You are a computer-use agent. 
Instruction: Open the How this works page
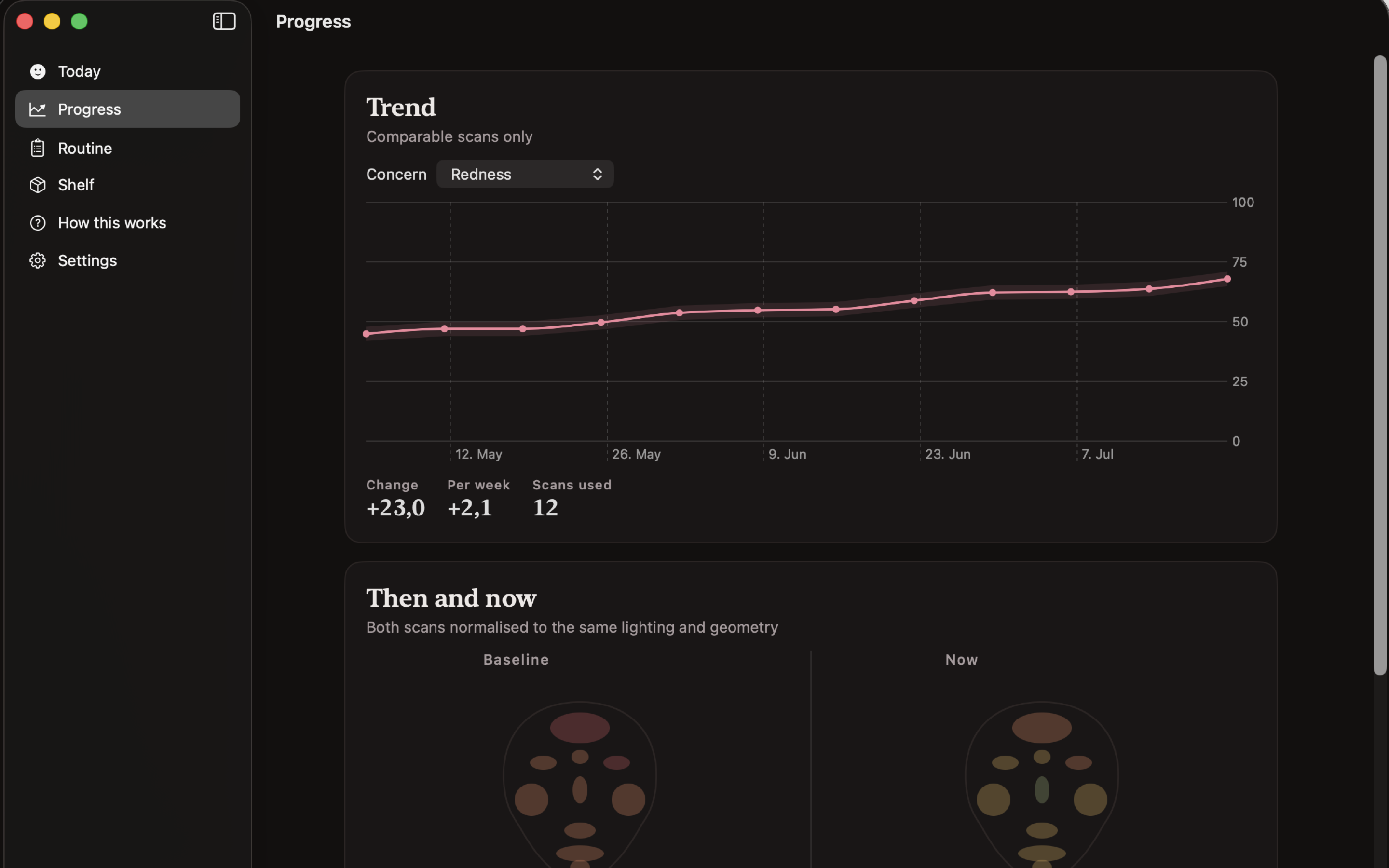[x=127, y=223]
